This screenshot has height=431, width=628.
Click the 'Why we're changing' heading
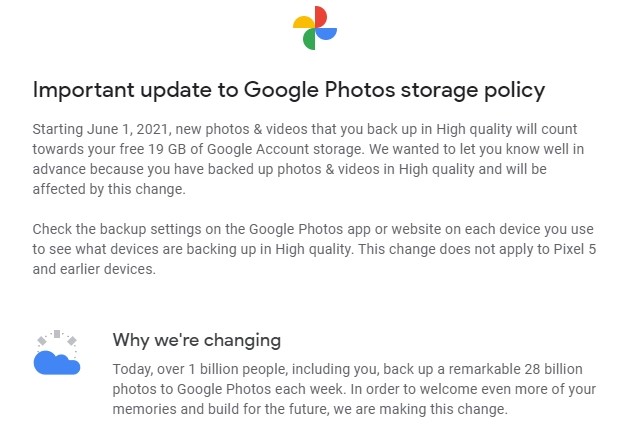196,339
